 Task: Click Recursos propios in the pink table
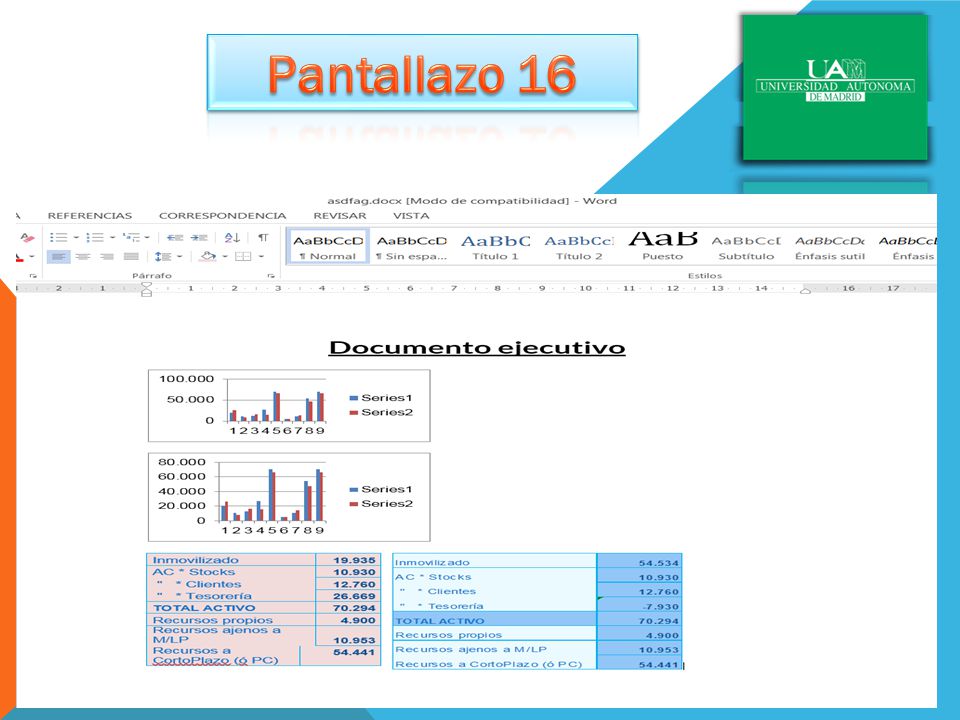231,620
